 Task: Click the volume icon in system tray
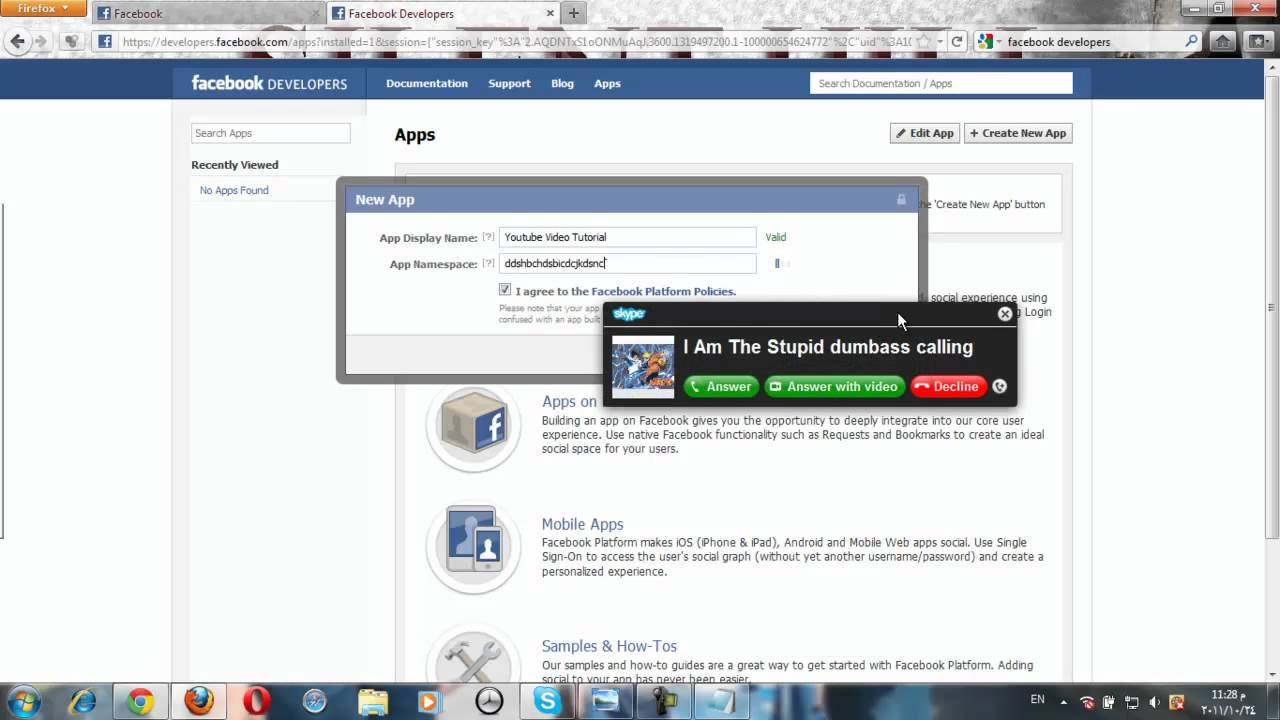[x=1154, y=702]
